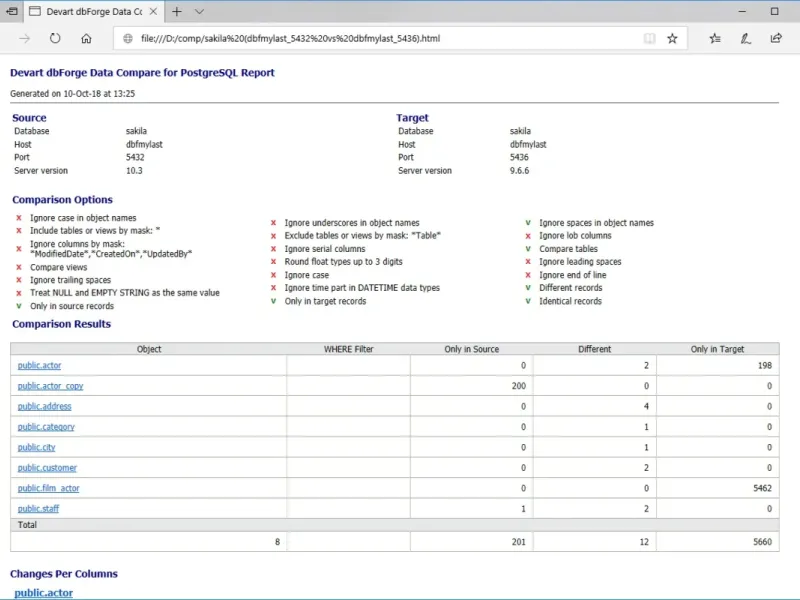Screen dimensions: 800x600
Task: Click the Add notes pen icon
Action: [745, 38]
